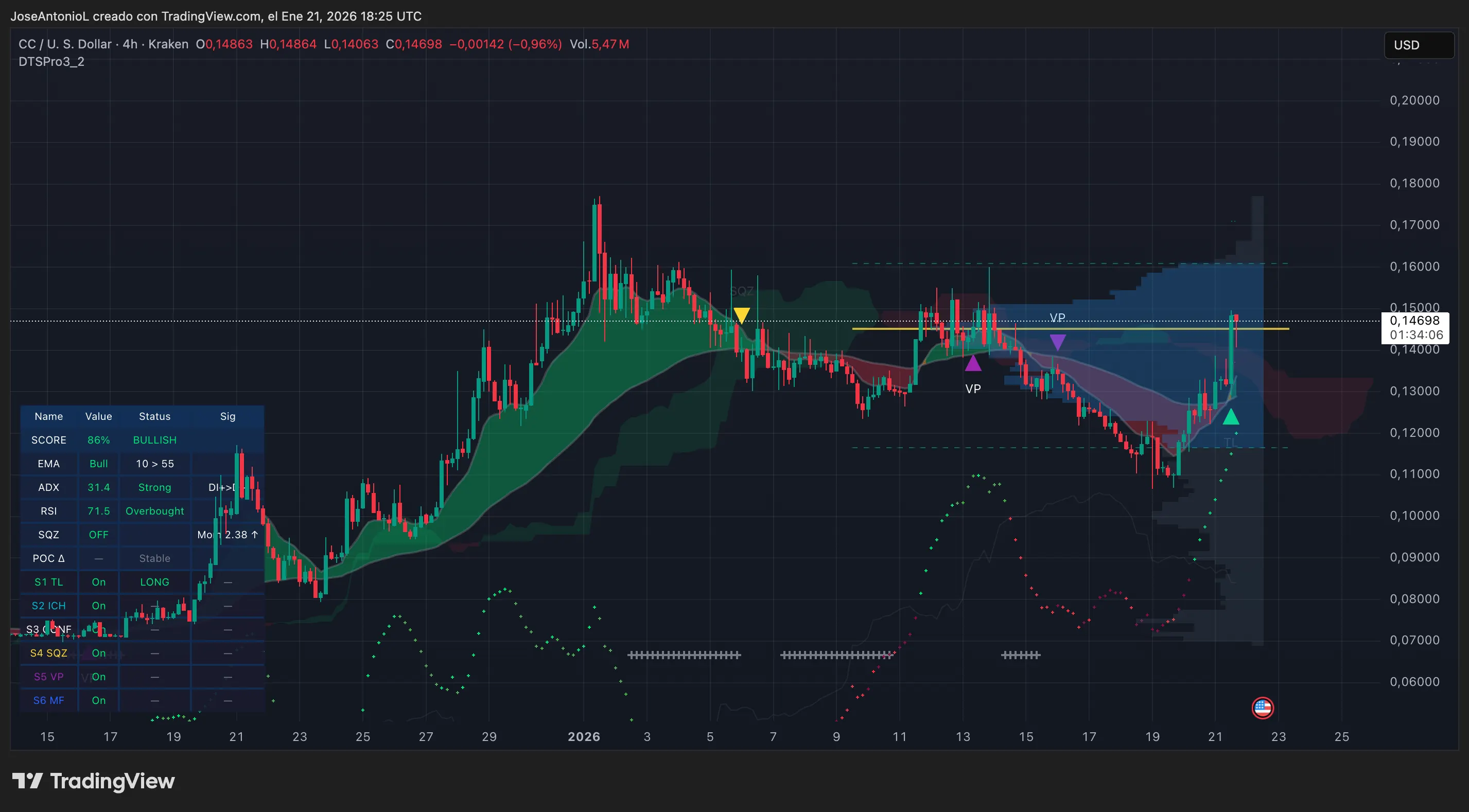Click the CC / U. S. Dollar symbol title
Screen dimensions: 1469x812
pyautogui.click(x=65, y=44)
